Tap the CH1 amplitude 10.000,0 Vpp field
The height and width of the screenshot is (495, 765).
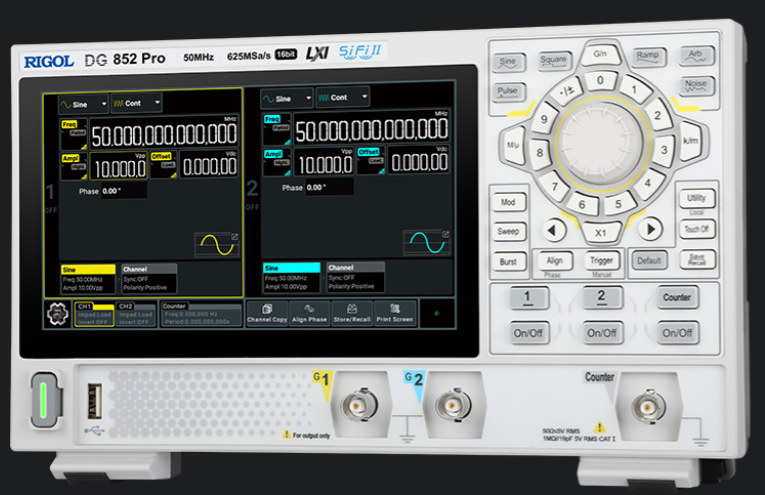click(119, 167)
